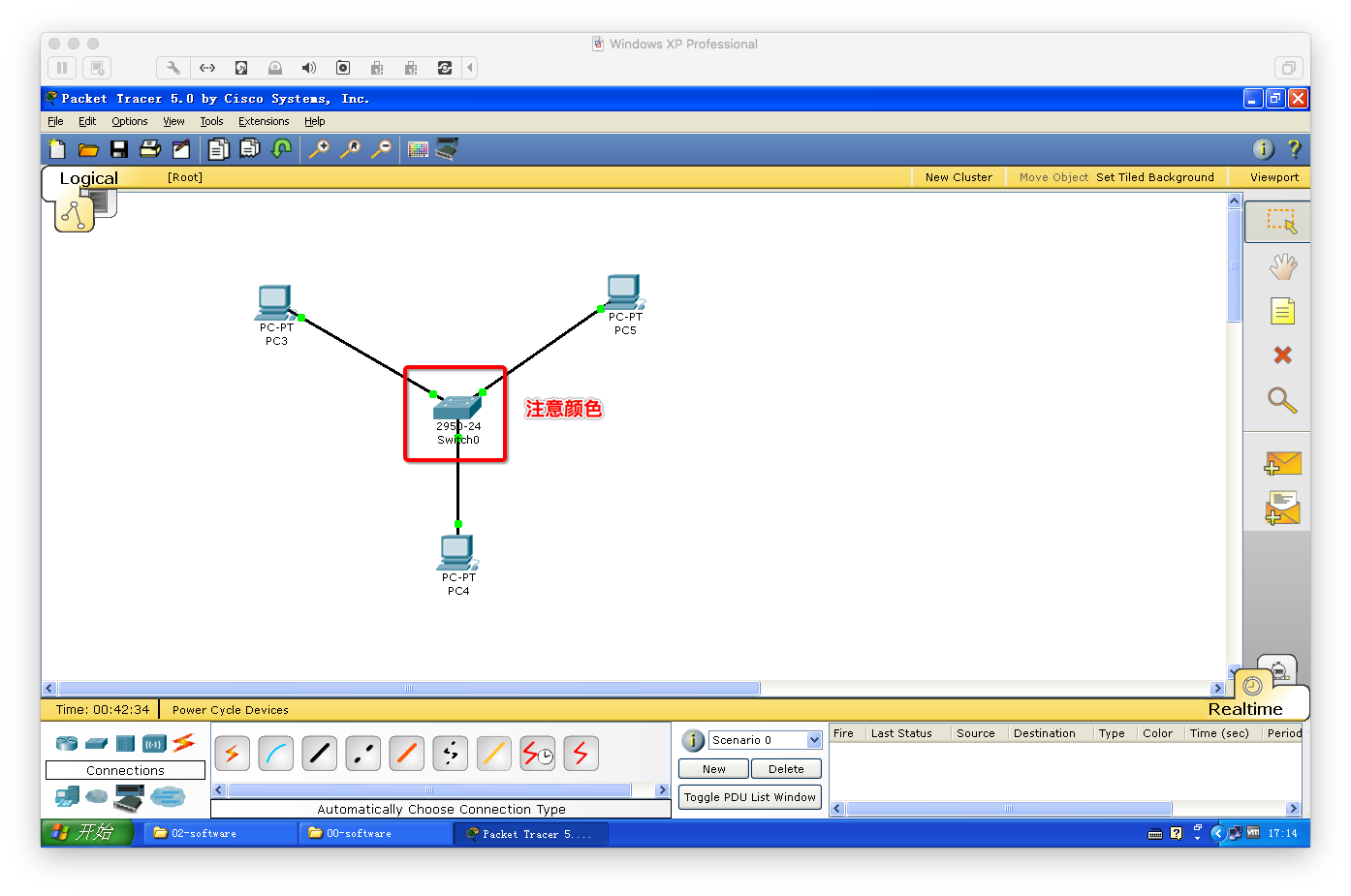Switch to the Realtime mode tab
The image size is (1351, 896).
pyautogui.click(x=1244, y=709)
